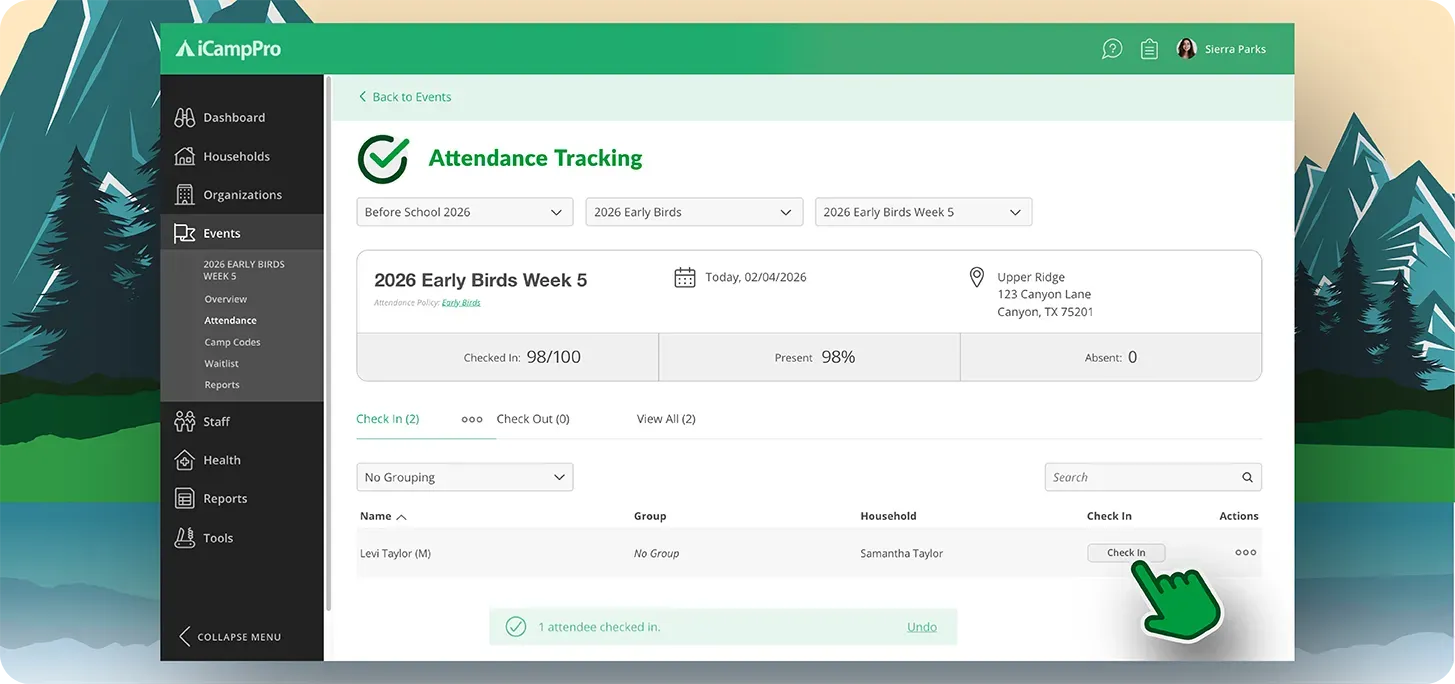Open the Health section in sidebar
1455x684 pixels.
point(222,459)
